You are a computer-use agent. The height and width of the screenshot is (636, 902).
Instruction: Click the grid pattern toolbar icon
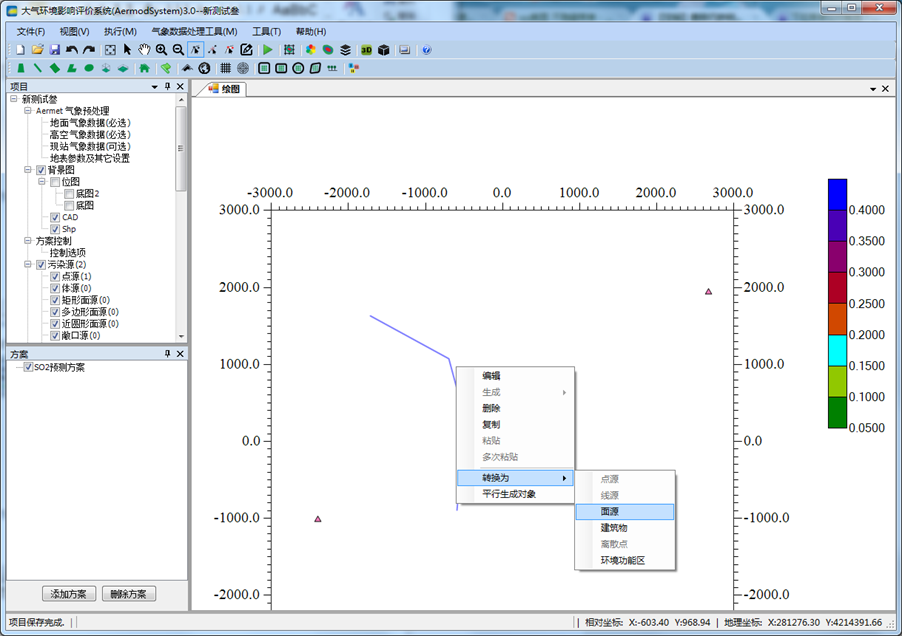226,68
